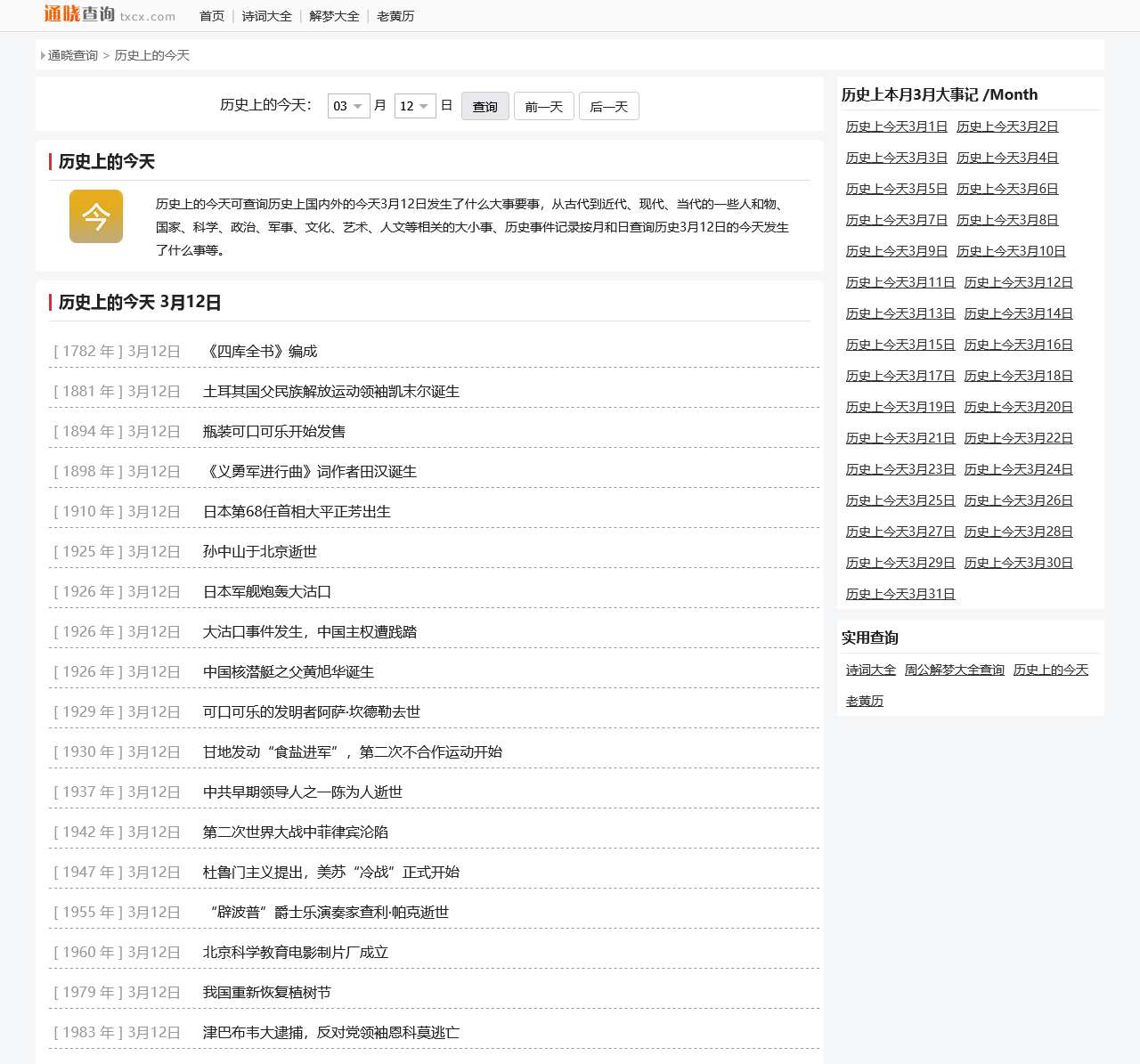The image size is (1140, 1064).
Task: Click the 查询 search button
Action: [x=484, y=106]
